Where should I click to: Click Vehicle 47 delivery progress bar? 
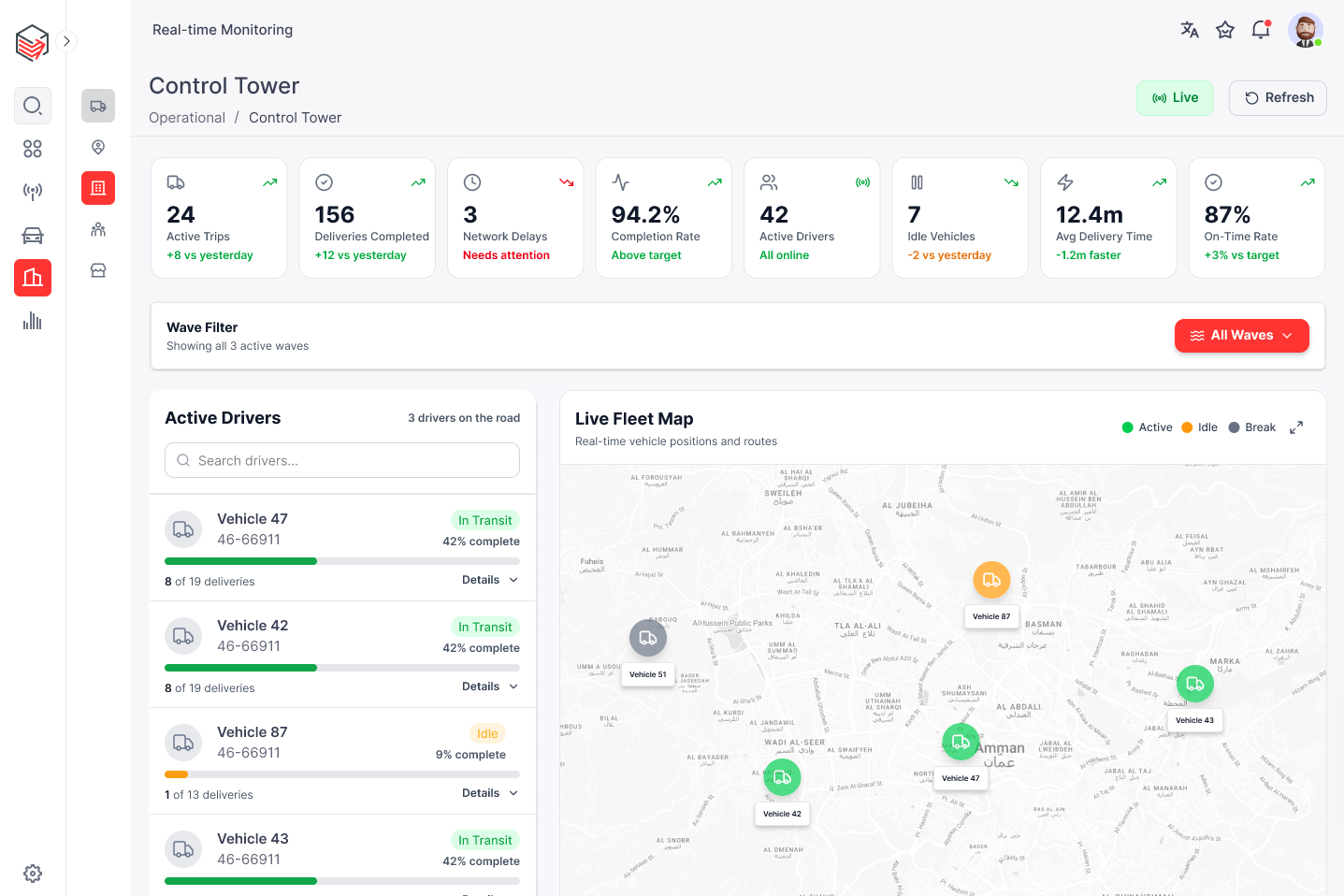pyautogui.click(x=342, y=561)
